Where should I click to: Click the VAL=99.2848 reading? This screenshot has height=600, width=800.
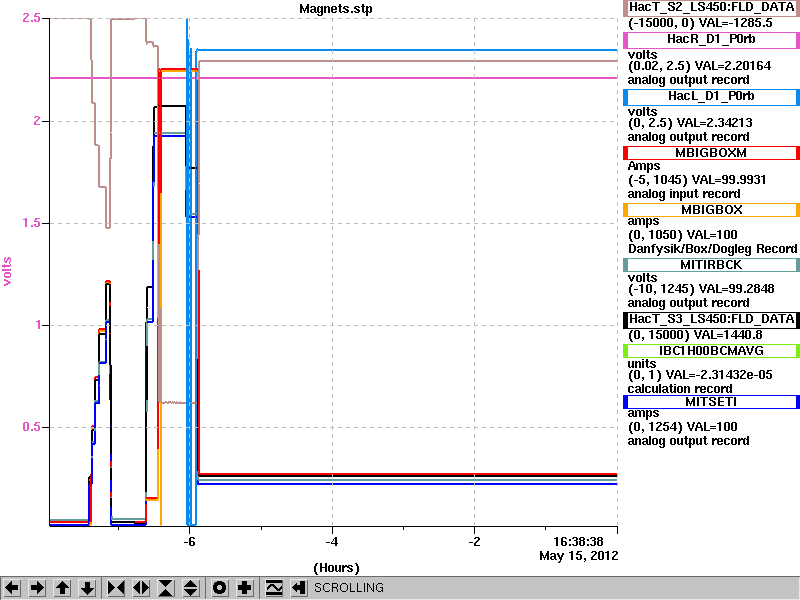pyautogui.click(x=736, y=289)
